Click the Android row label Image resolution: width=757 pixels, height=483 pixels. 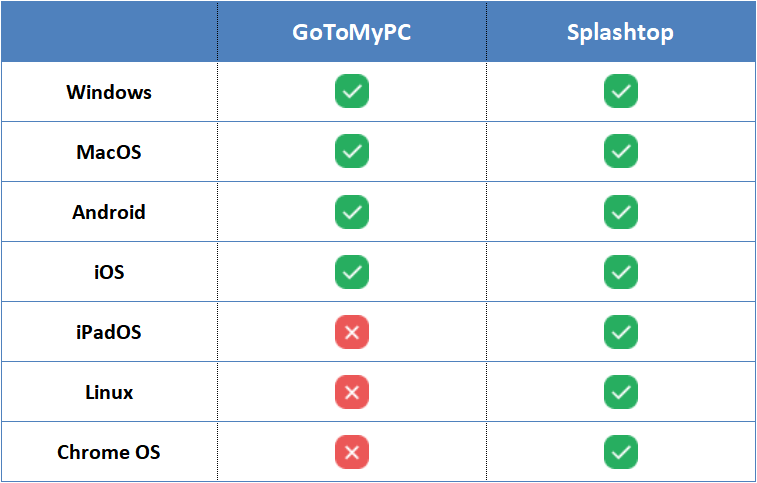pos(109,212)
